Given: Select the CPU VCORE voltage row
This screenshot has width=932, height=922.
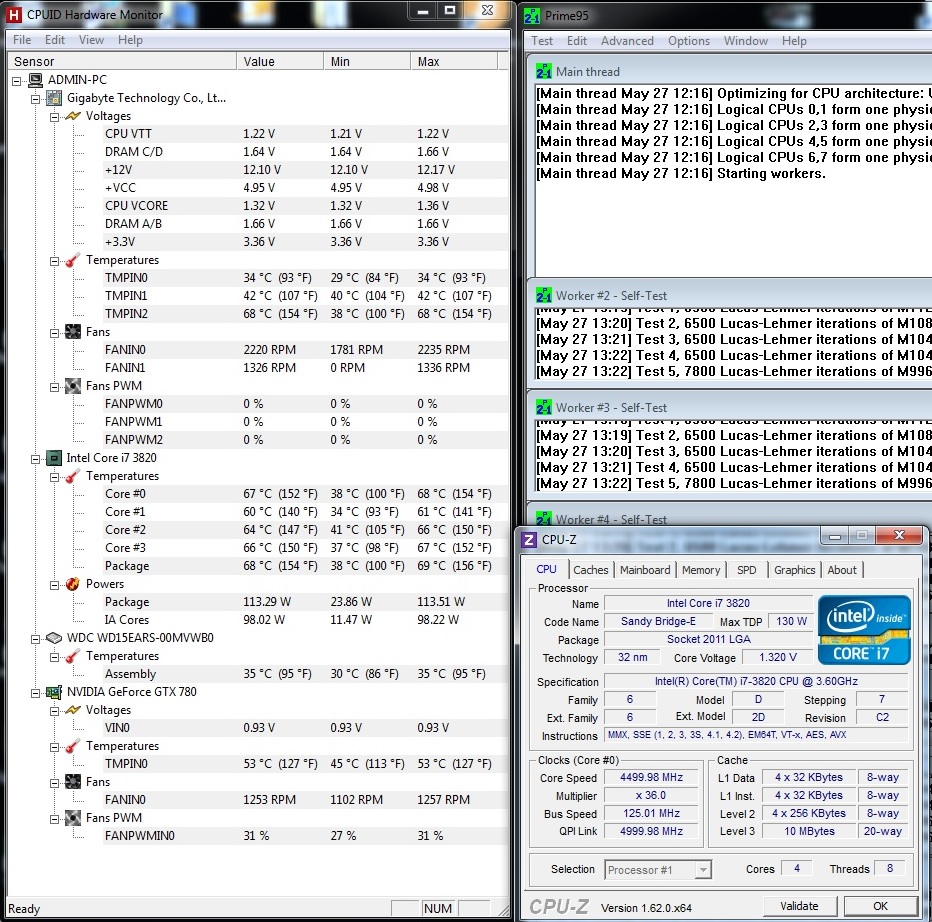Looking at the screenshot, I should point(305,206).
